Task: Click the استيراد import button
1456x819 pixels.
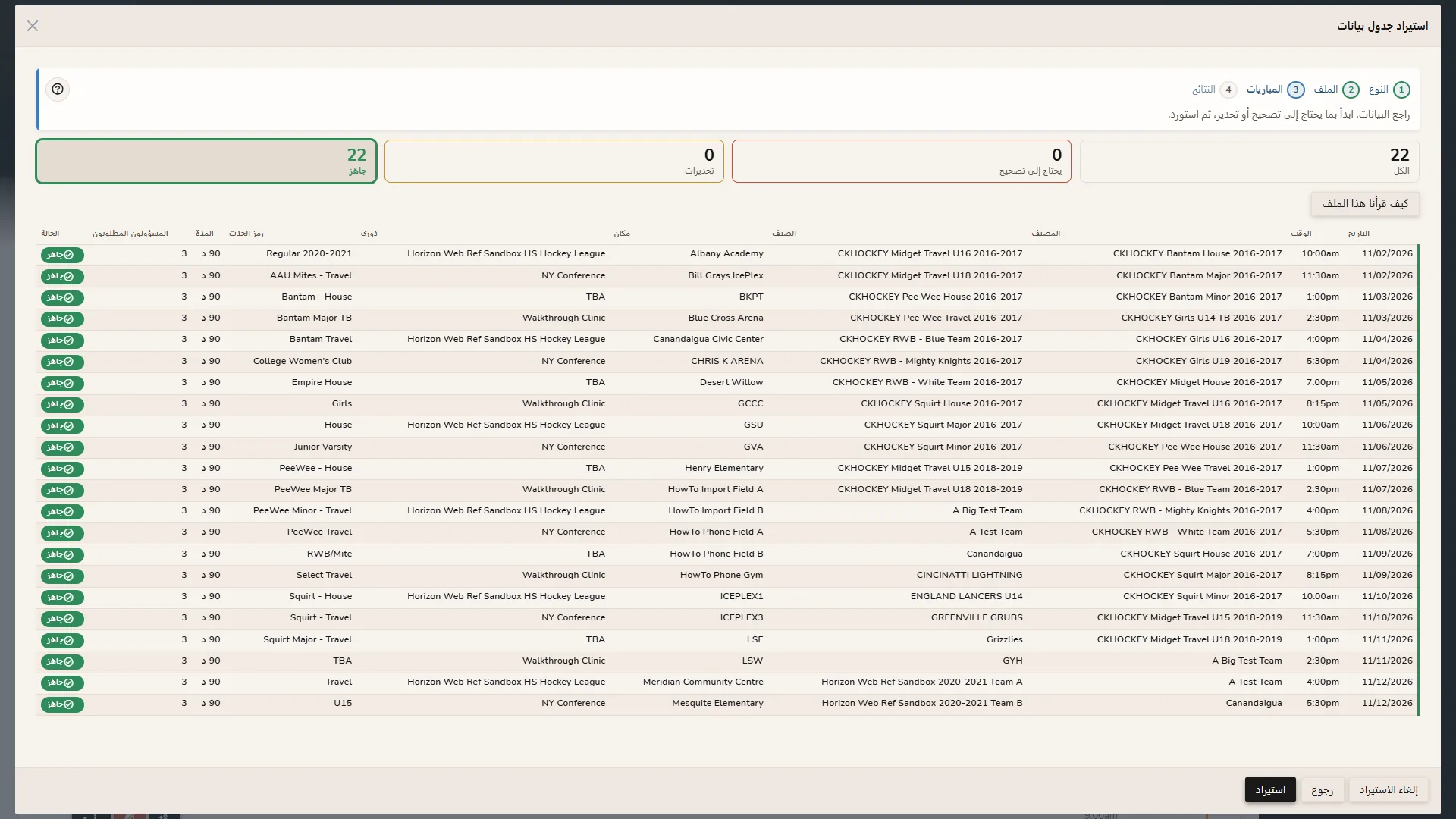Action: point(1270,789)
